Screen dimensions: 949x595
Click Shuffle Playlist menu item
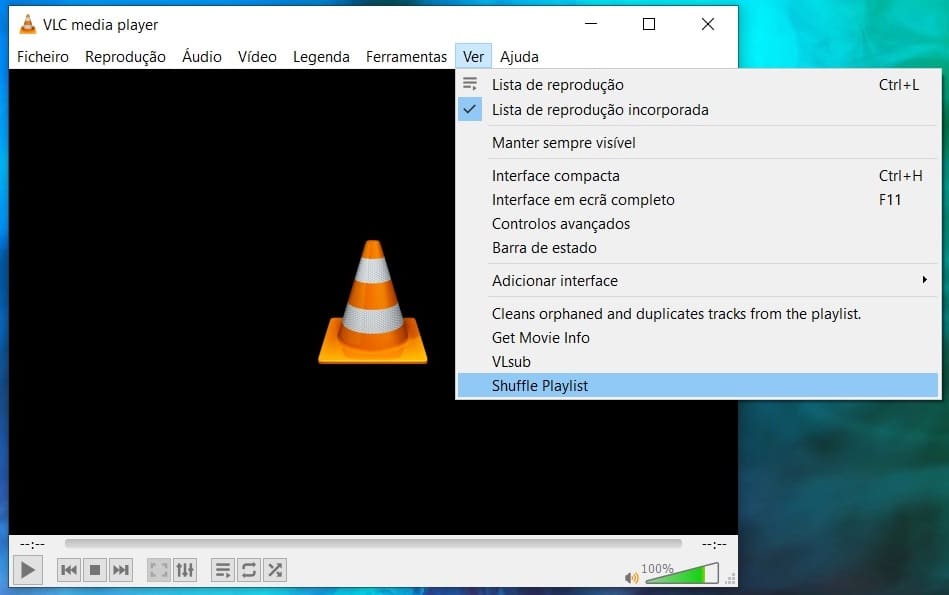pos(698,386)
